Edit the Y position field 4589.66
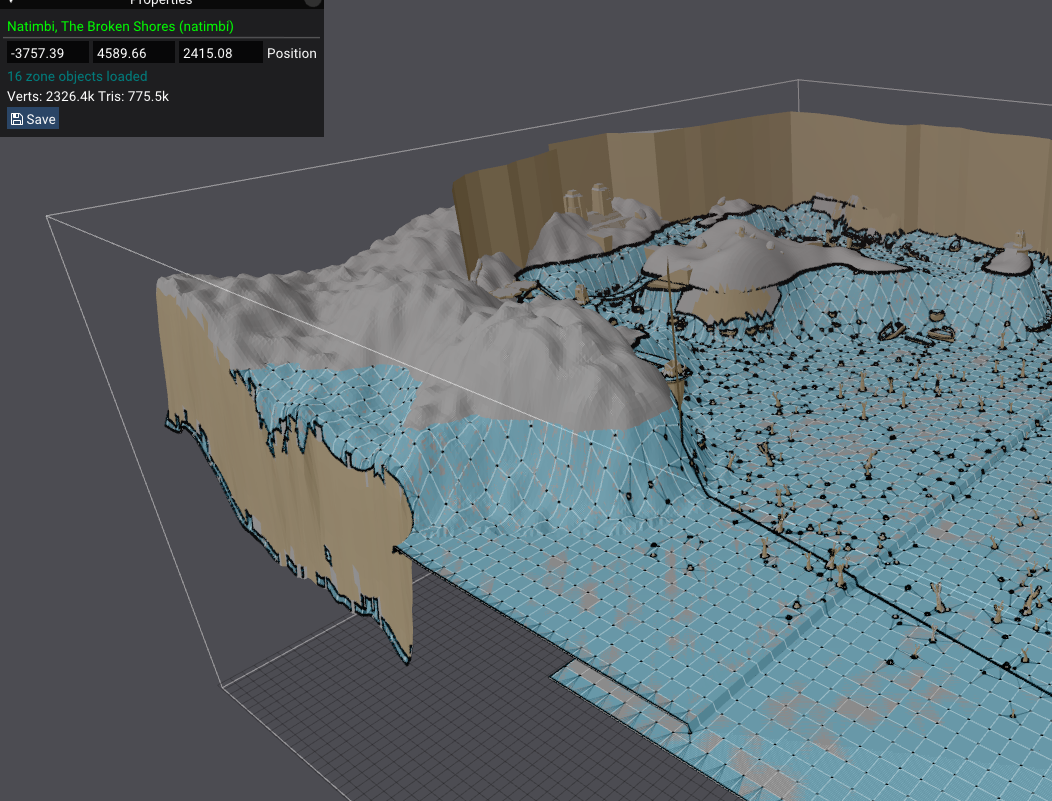The height and width of the screenshot is (801, 1052). point(133,53)
